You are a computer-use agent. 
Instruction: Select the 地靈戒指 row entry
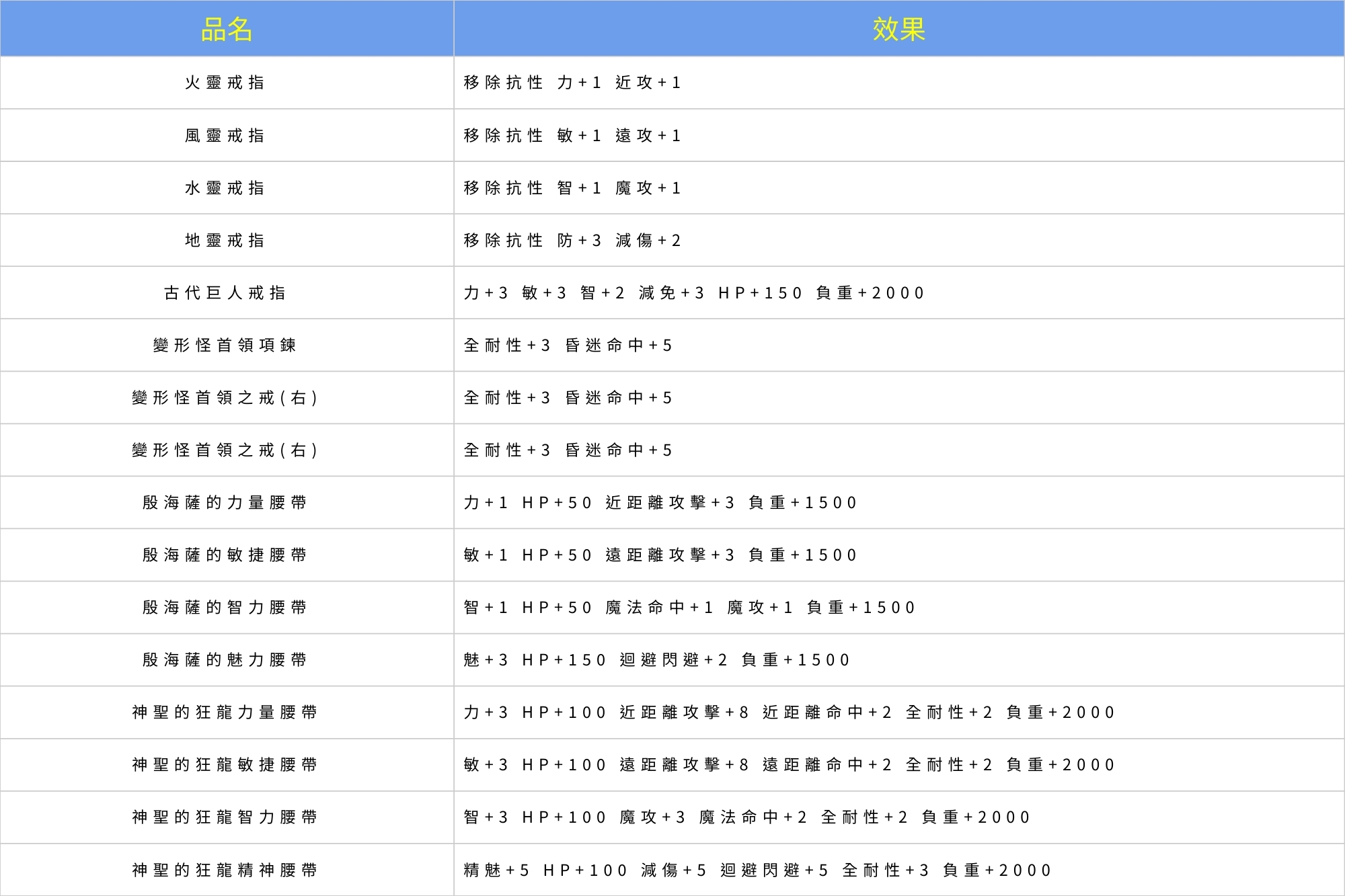(x=227, y=240)
